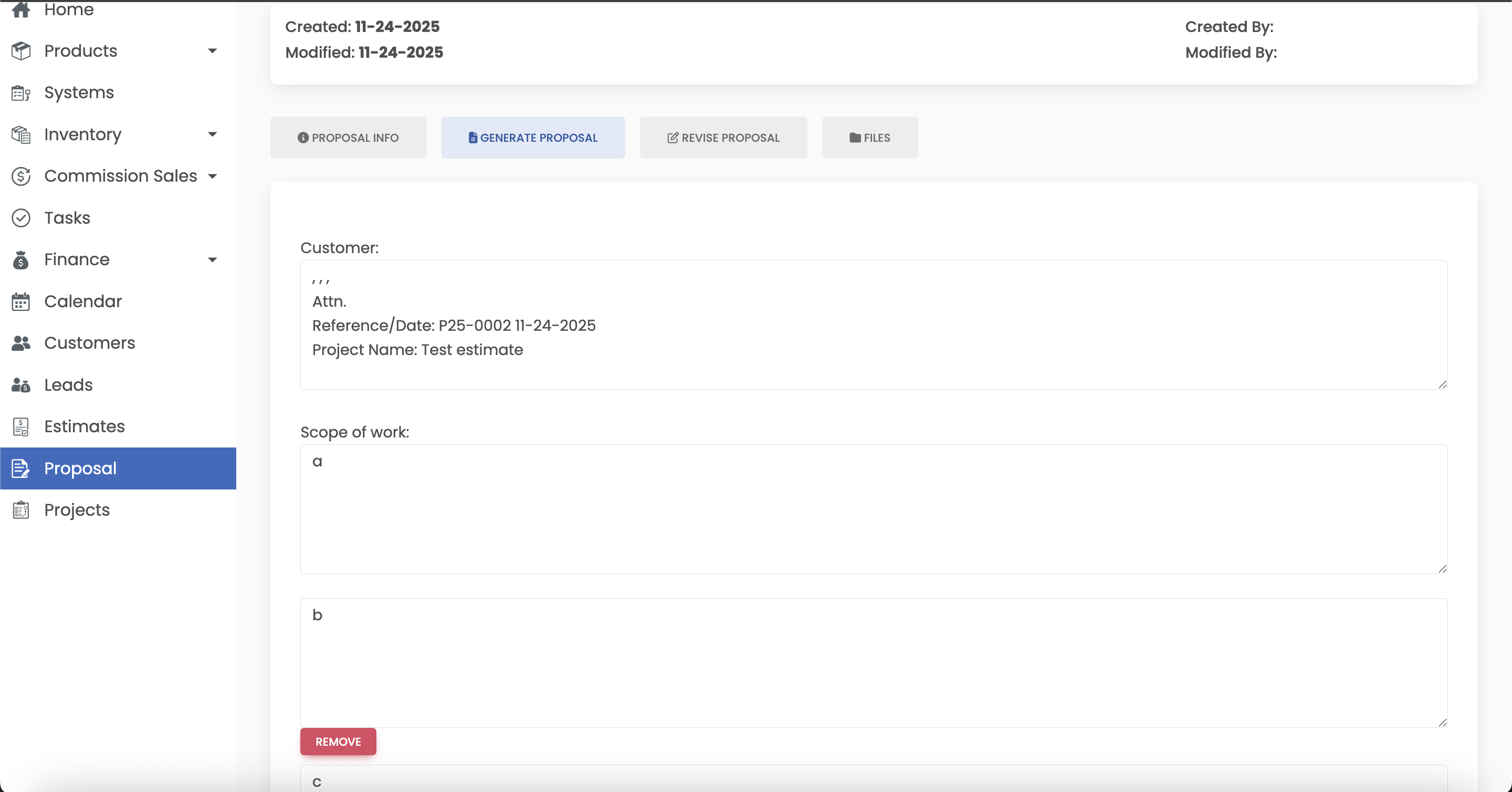Viewport: 1512px width, 792px height.
Task: Click the REMOVE button
Action: click(x=338, y=742)
